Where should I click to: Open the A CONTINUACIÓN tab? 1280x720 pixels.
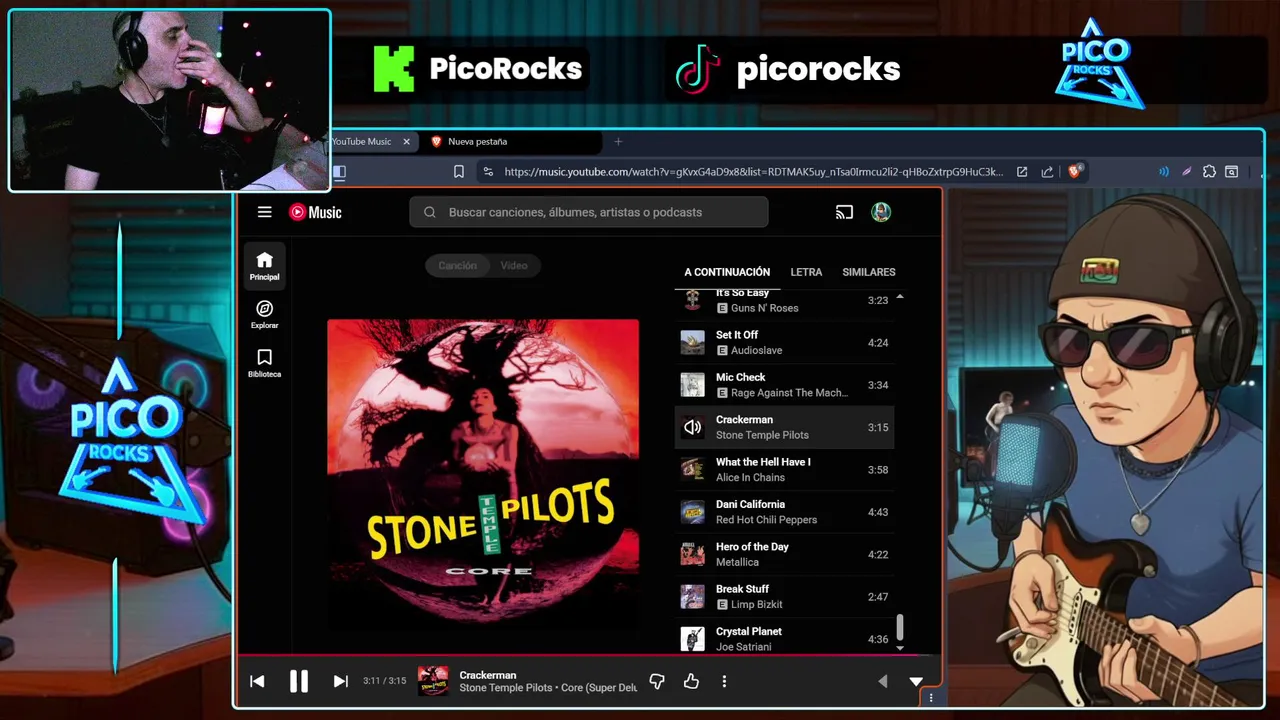pyautogui.click(x=727, y=272)
